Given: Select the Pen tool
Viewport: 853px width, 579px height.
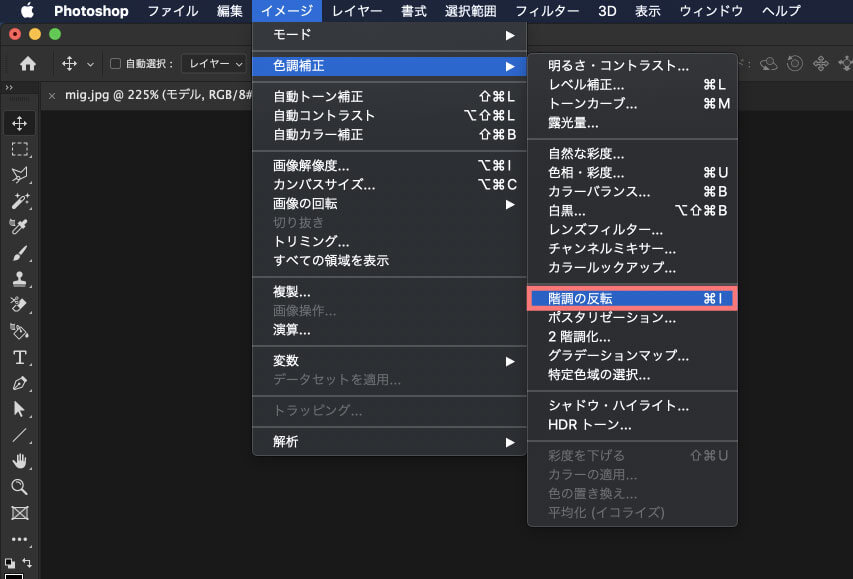Looking at the screenshot, I should (20, 383).
